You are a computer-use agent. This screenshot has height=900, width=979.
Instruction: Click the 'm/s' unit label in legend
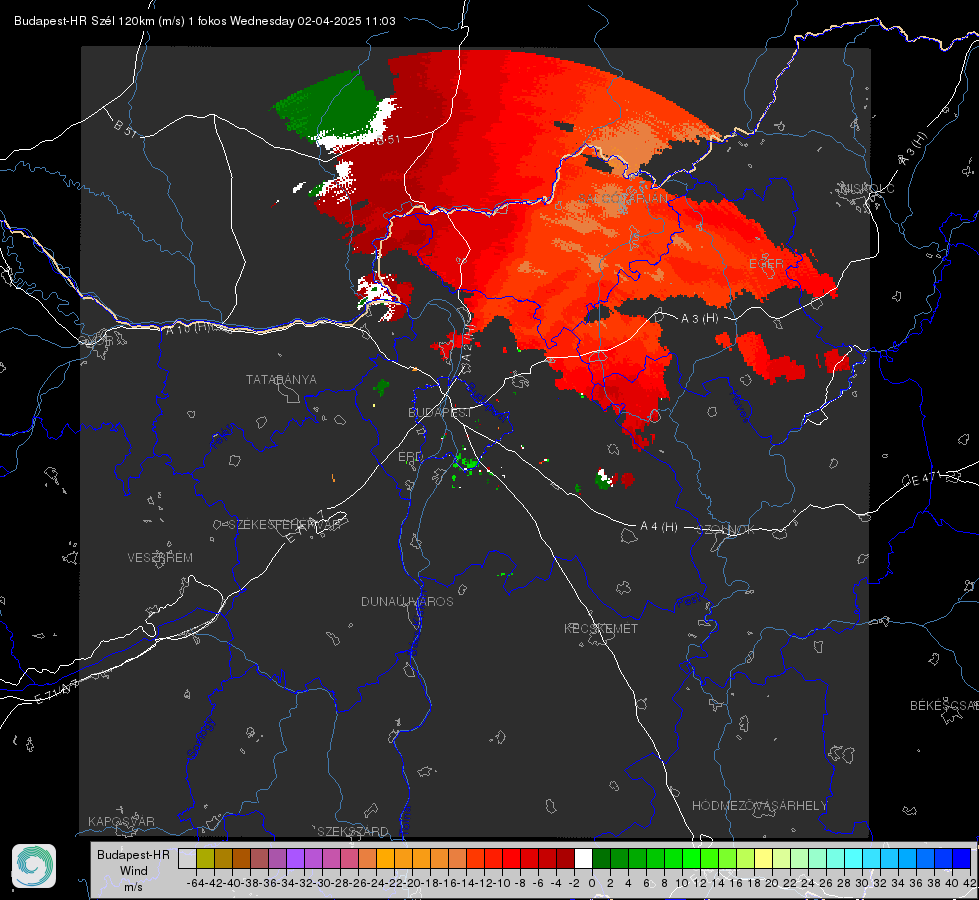tap(134, 887)
